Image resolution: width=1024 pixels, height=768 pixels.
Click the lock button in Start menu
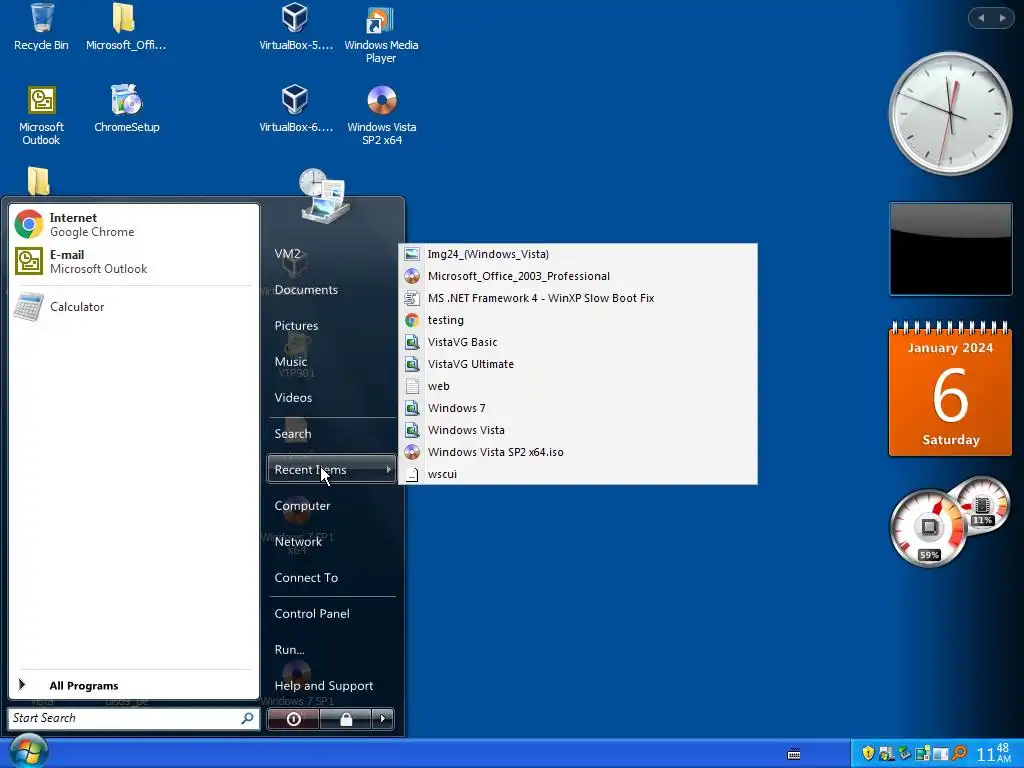[345, 719]
